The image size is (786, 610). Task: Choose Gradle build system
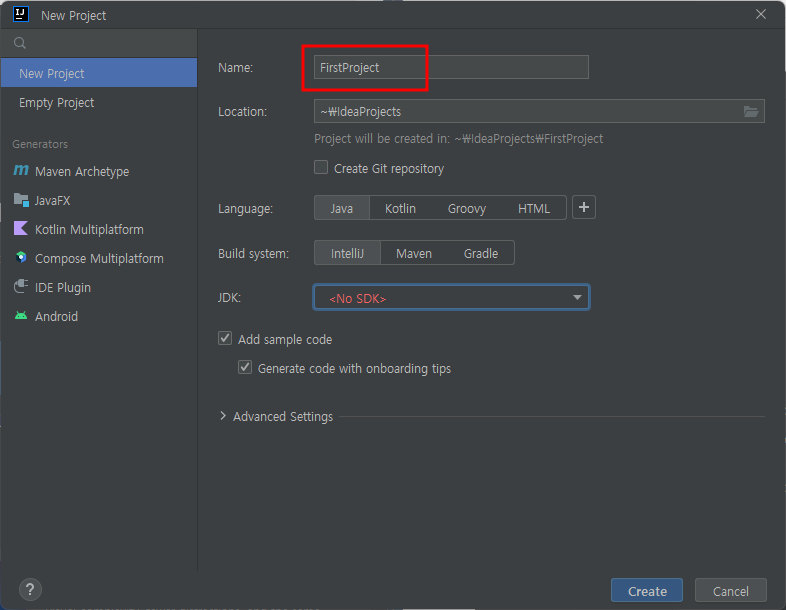click(x=481, y=253)
